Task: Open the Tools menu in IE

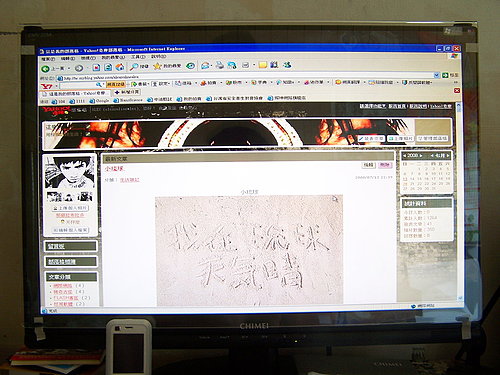Action: click(138, 57)
